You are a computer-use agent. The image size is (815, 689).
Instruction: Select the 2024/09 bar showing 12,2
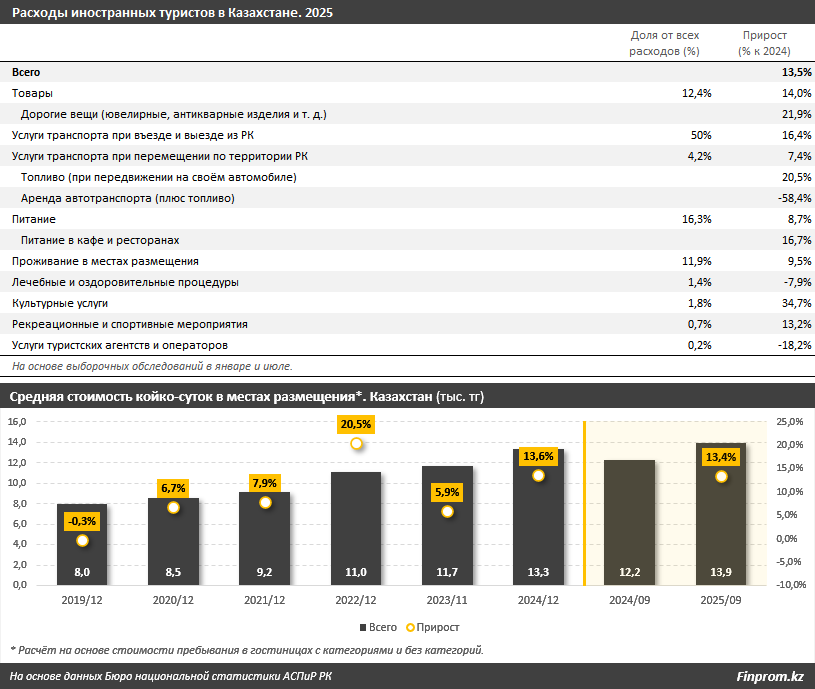(630, 520)
